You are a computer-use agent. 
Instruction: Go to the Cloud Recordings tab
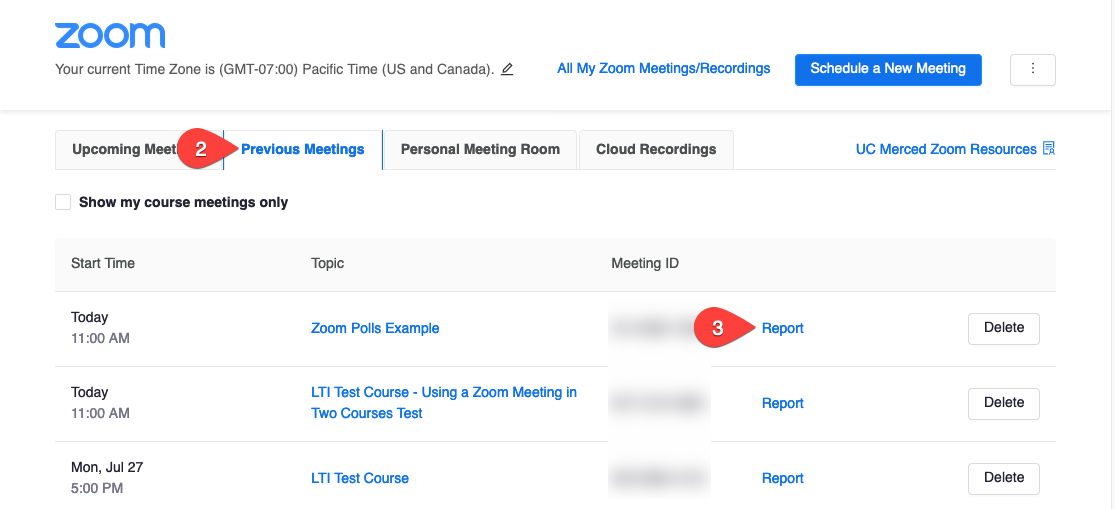pos(656,150)
